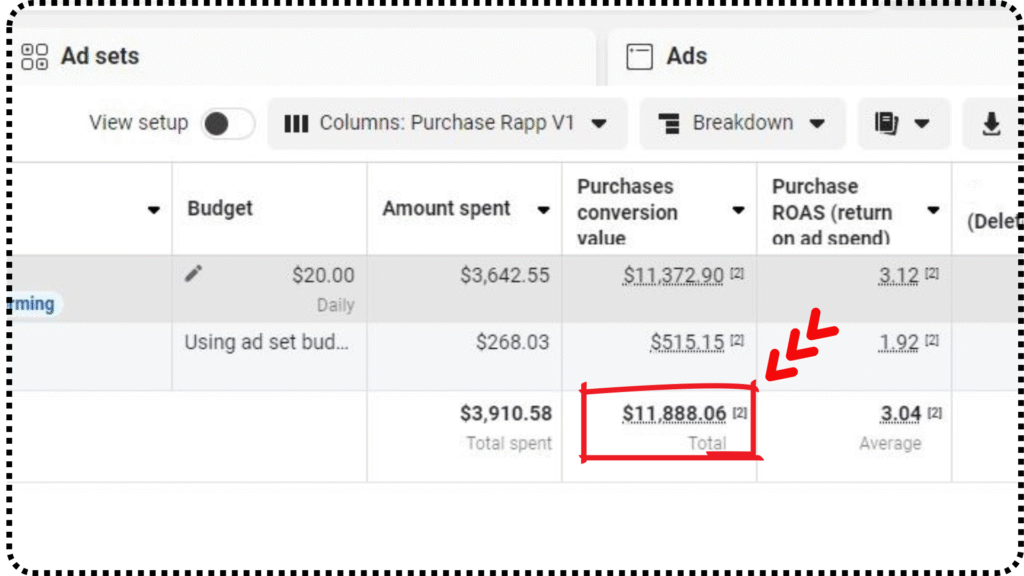The width and height of the screenshot is (1024, 576).
Task: Click the download export icon
Action: [991, 123]
